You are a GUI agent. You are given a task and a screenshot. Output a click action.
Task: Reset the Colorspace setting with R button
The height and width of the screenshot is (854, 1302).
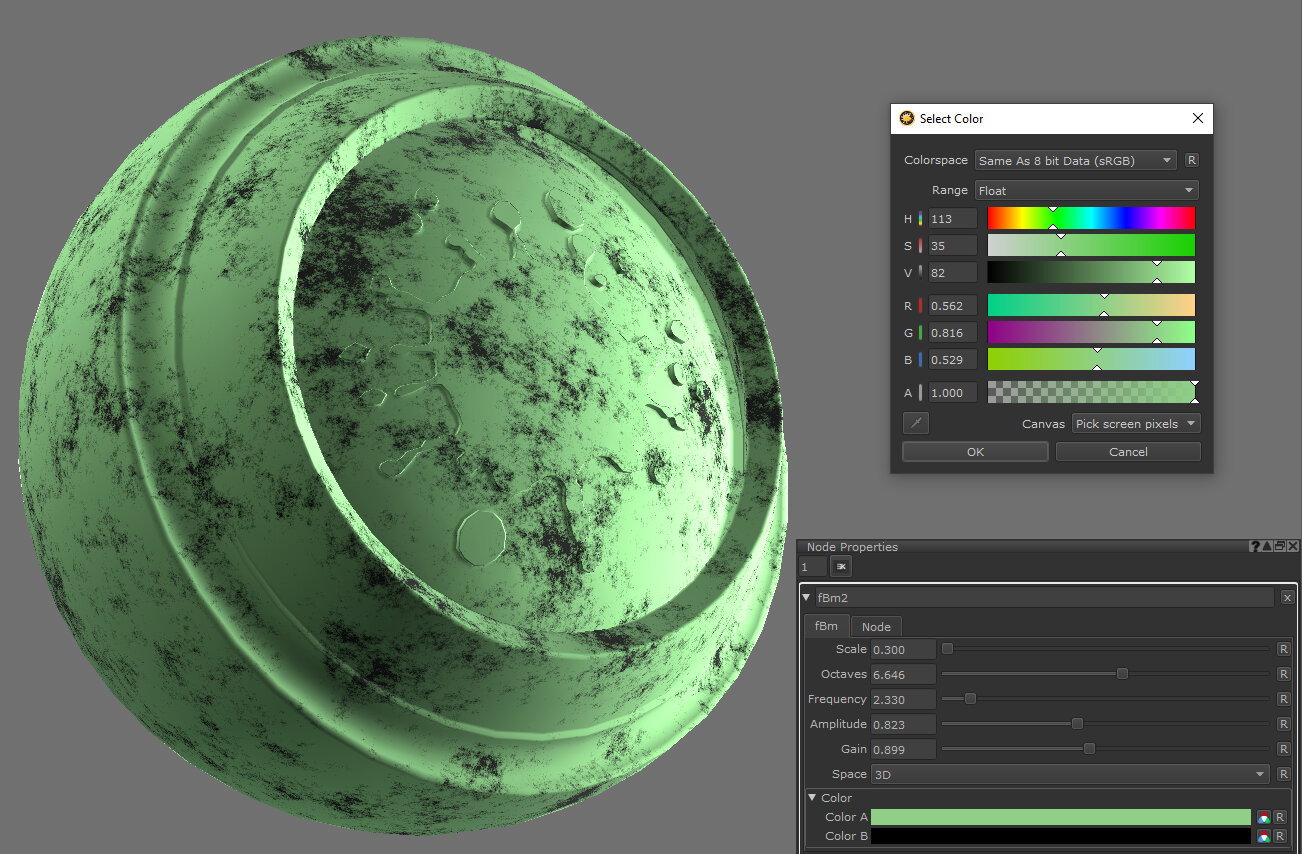[1191, 160]
